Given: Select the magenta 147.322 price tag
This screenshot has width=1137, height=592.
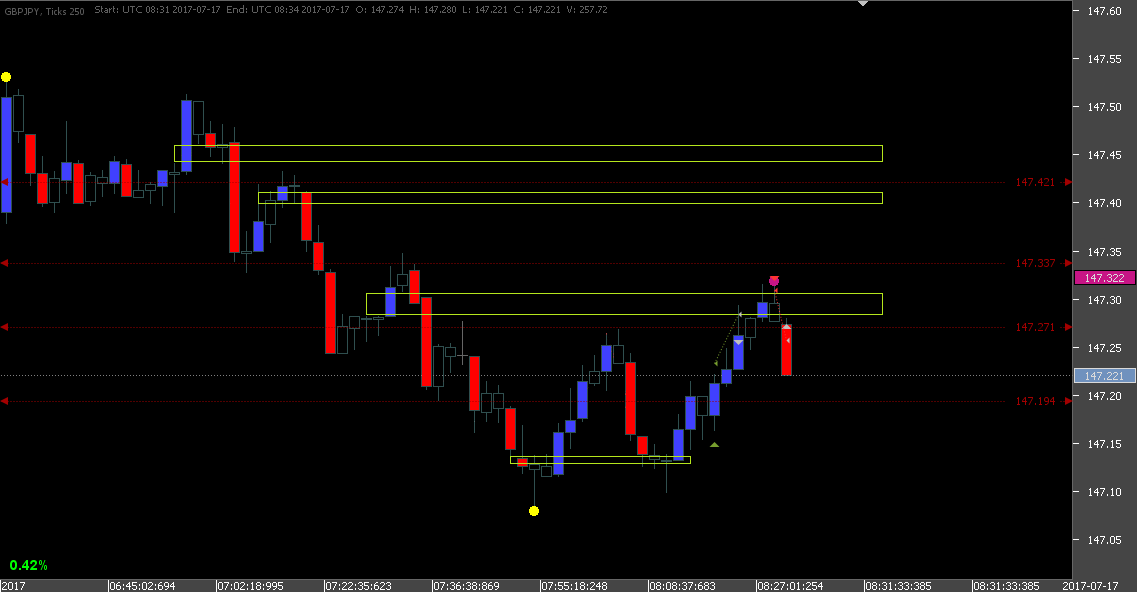Looking at the screenshot, I should (1103, 278).
